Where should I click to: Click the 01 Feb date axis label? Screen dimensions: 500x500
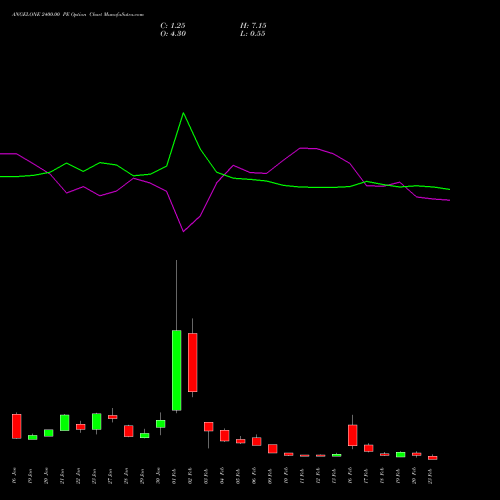pos(174,476)
